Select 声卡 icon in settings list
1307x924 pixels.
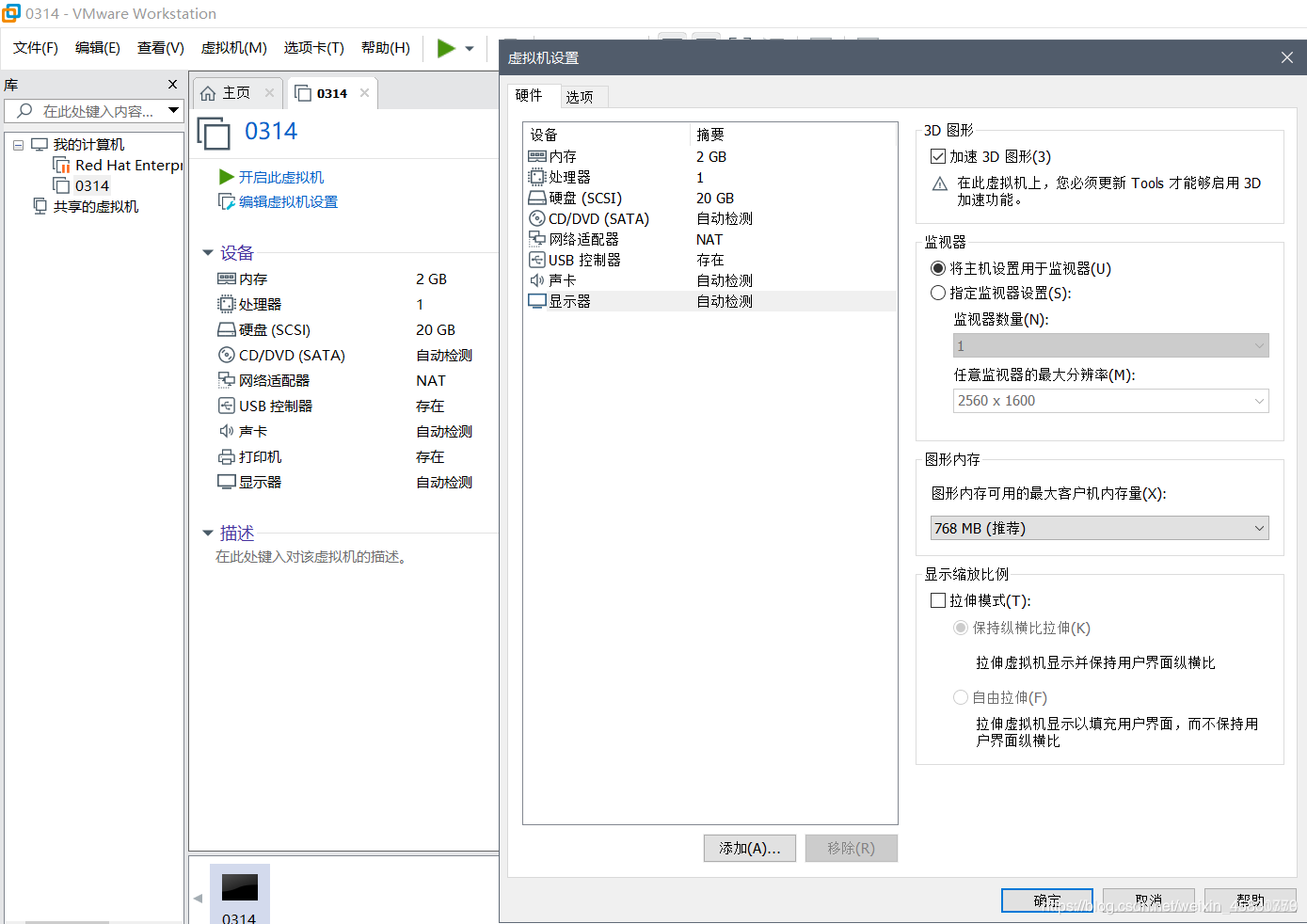[537, 281]
